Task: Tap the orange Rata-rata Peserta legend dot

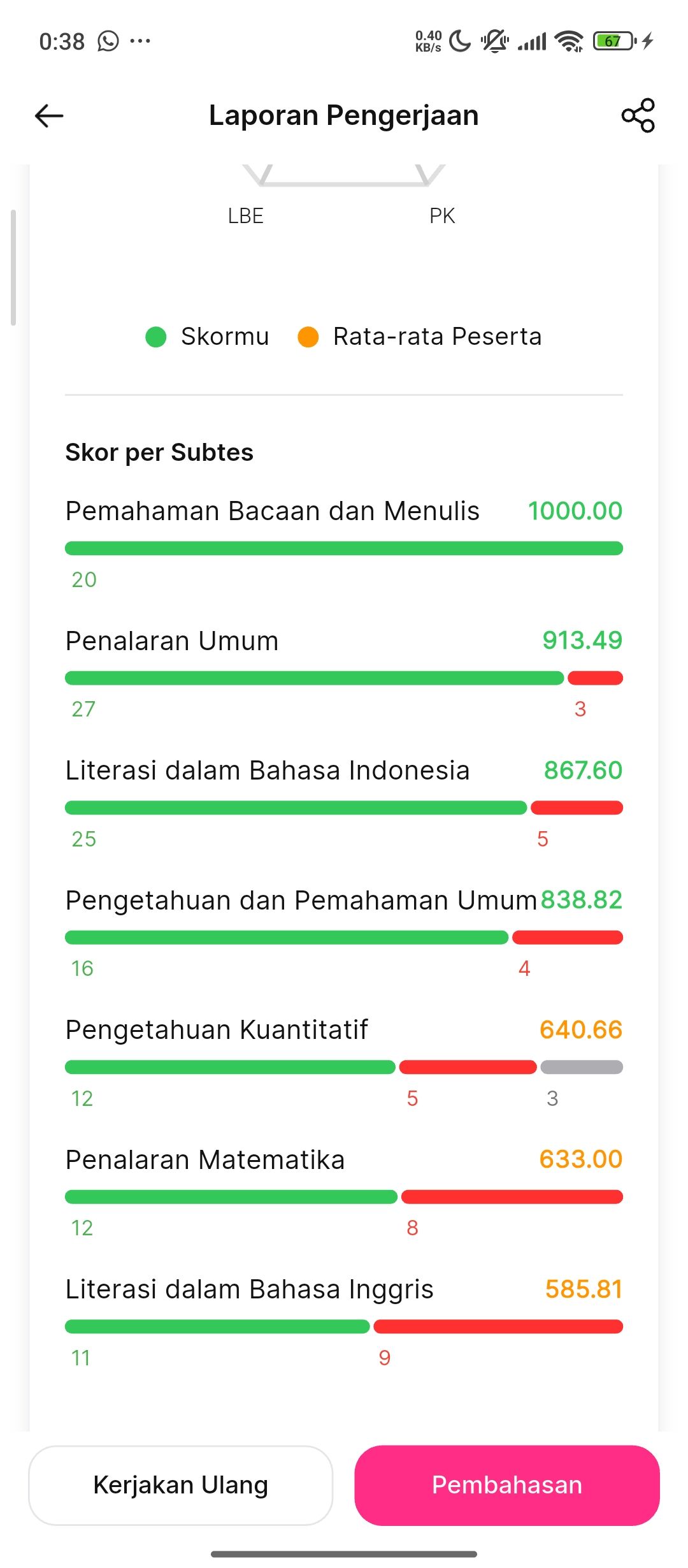Action: tap(308, 337)
